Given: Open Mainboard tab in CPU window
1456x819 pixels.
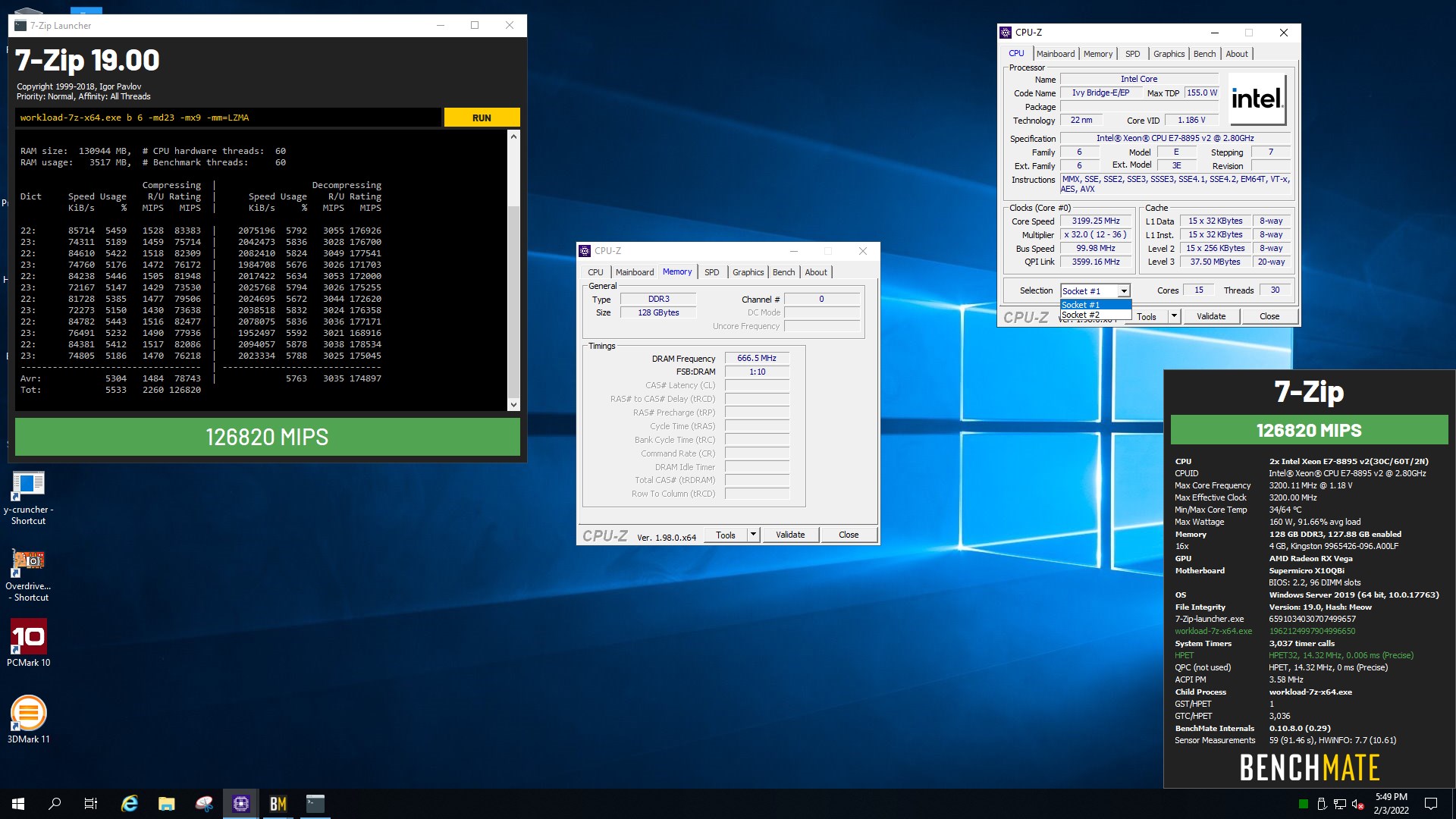Looking at the screenshot, I should (x=1056, y=54).
